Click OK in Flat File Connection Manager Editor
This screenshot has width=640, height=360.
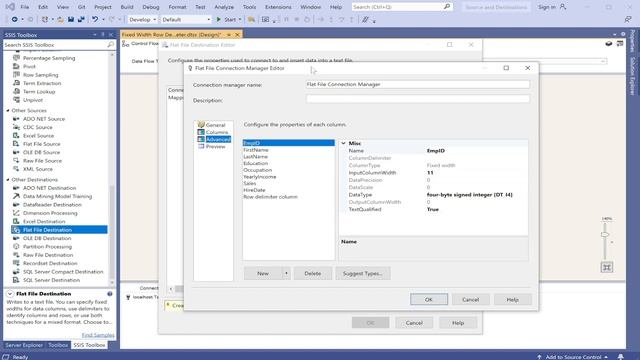tap(429, 299)
